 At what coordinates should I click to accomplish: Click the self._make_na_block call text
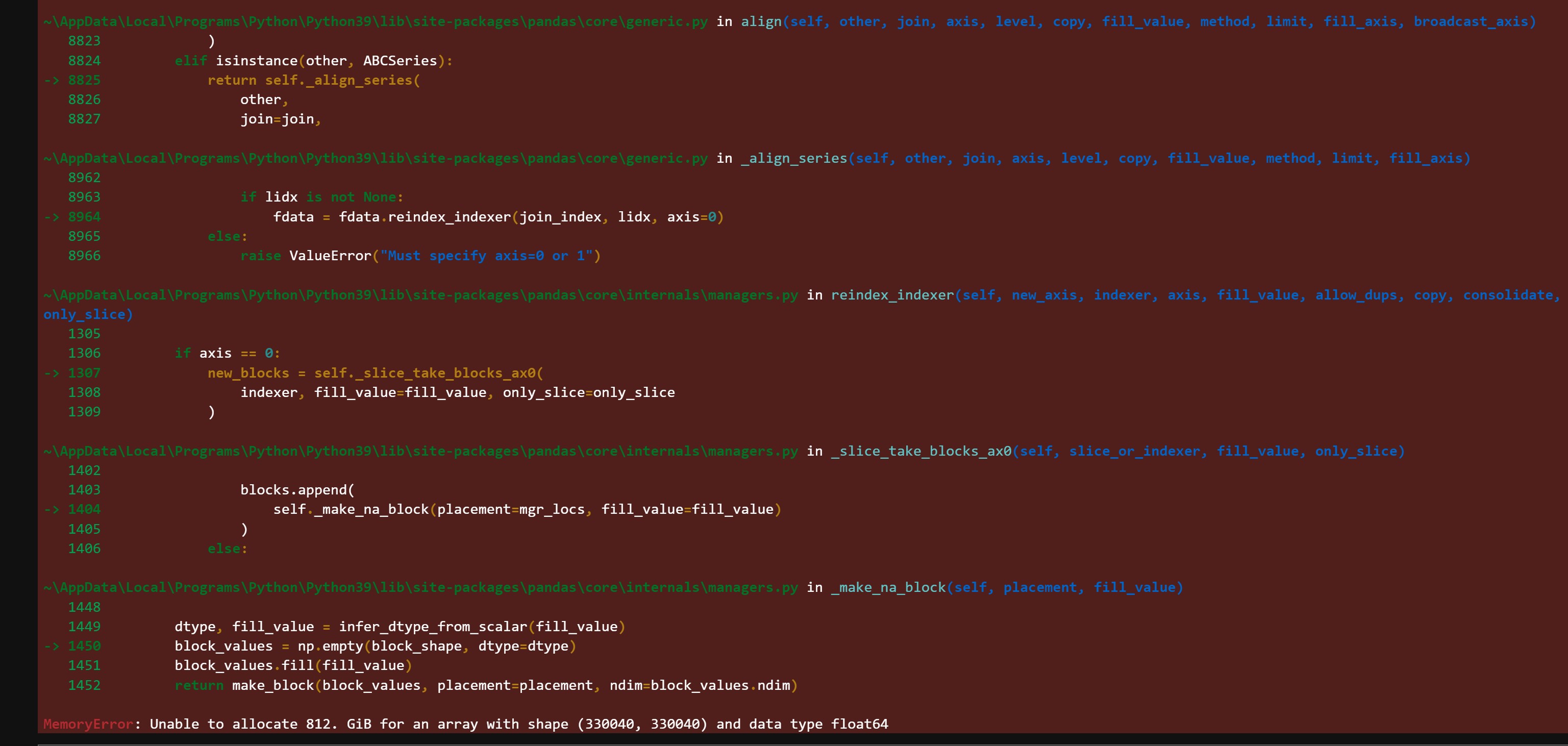tap(351, 509)
